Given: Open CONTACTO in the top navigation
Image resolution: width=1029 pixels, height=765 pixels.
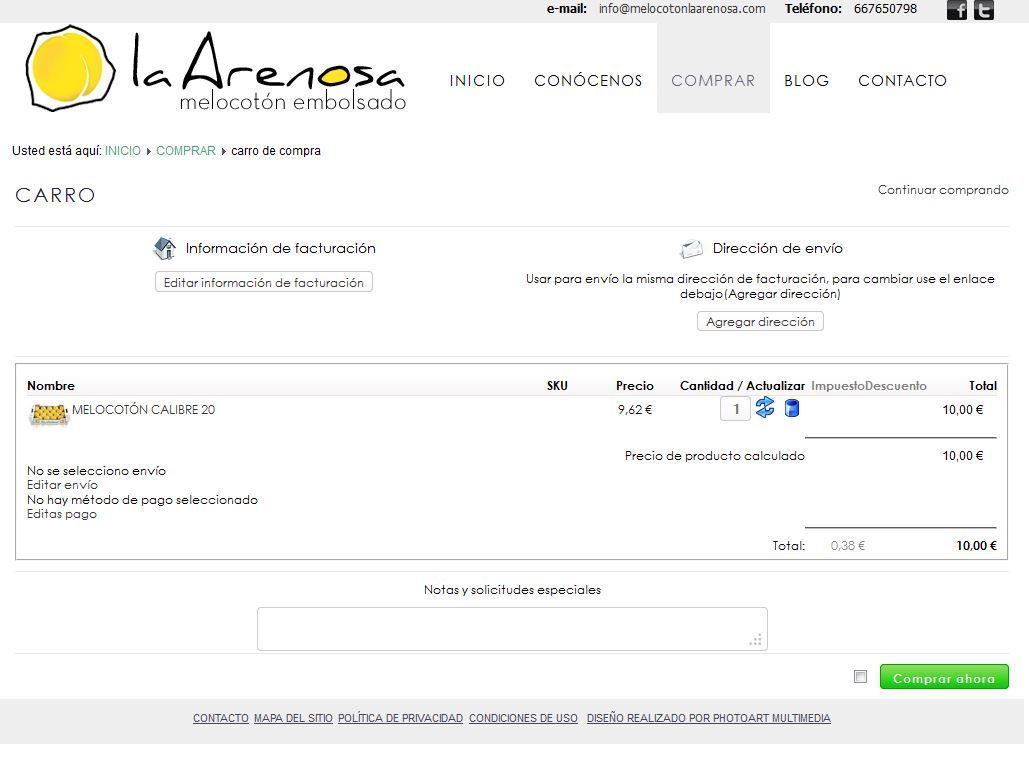Looking at the screenshot, I should (x=902, y=81).
